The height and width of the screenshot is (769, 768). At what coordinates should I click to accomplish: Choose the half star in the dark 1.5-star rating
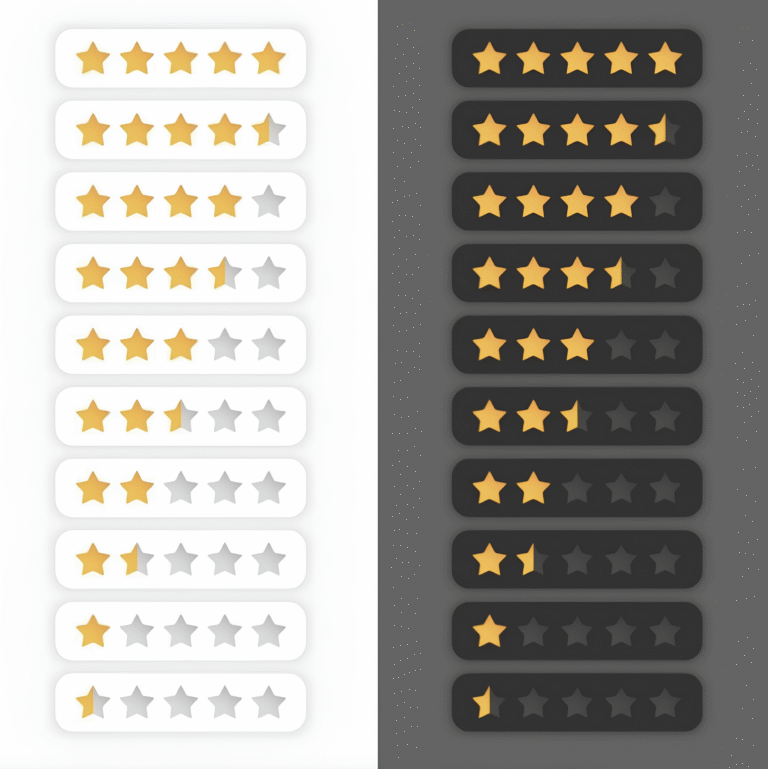click(532, 559)
